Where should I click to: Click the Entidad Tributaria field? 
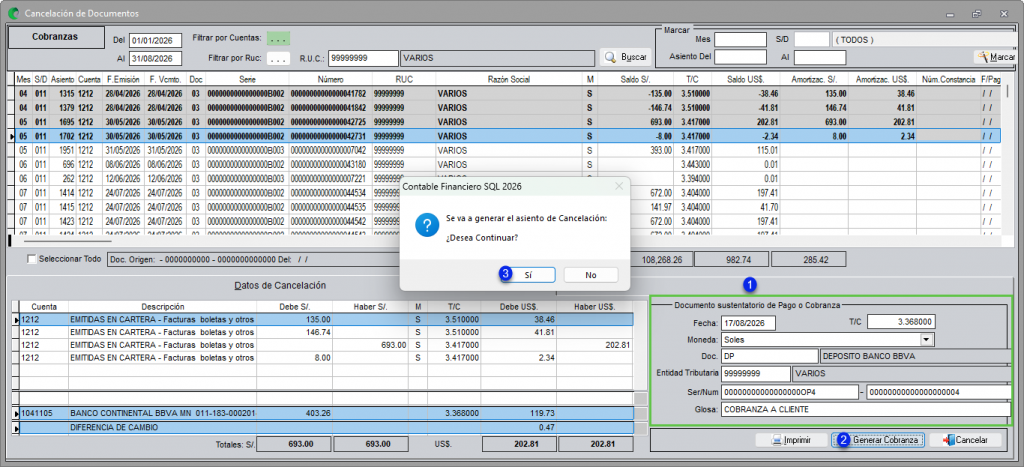coord(756,374)
